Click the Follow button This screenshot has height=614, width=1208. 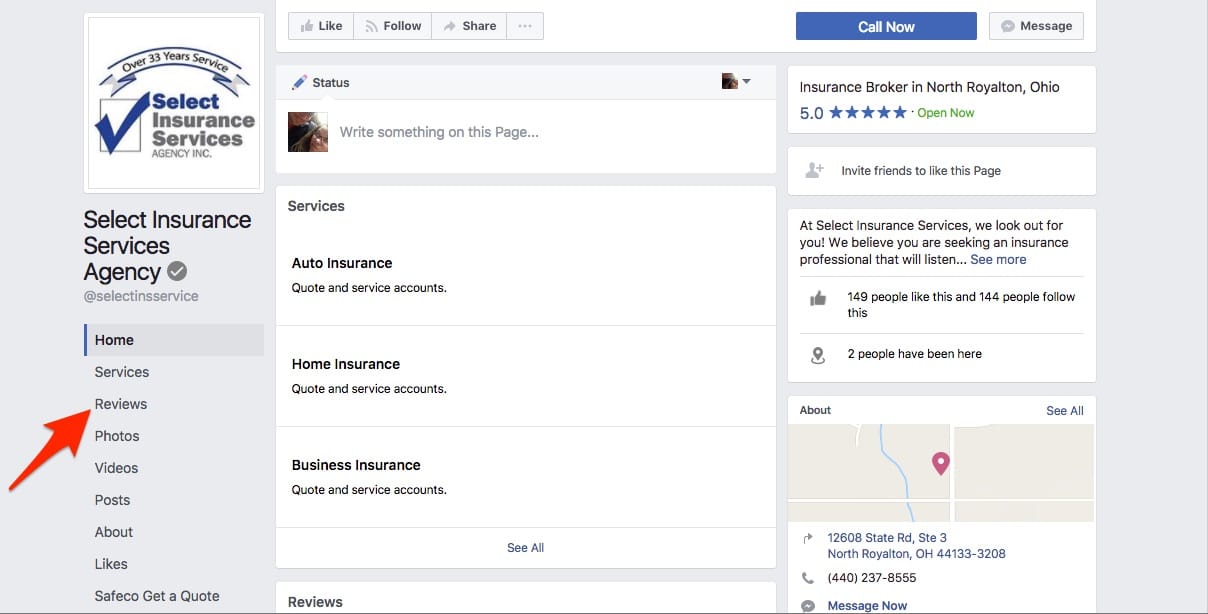tap(392, 26)
